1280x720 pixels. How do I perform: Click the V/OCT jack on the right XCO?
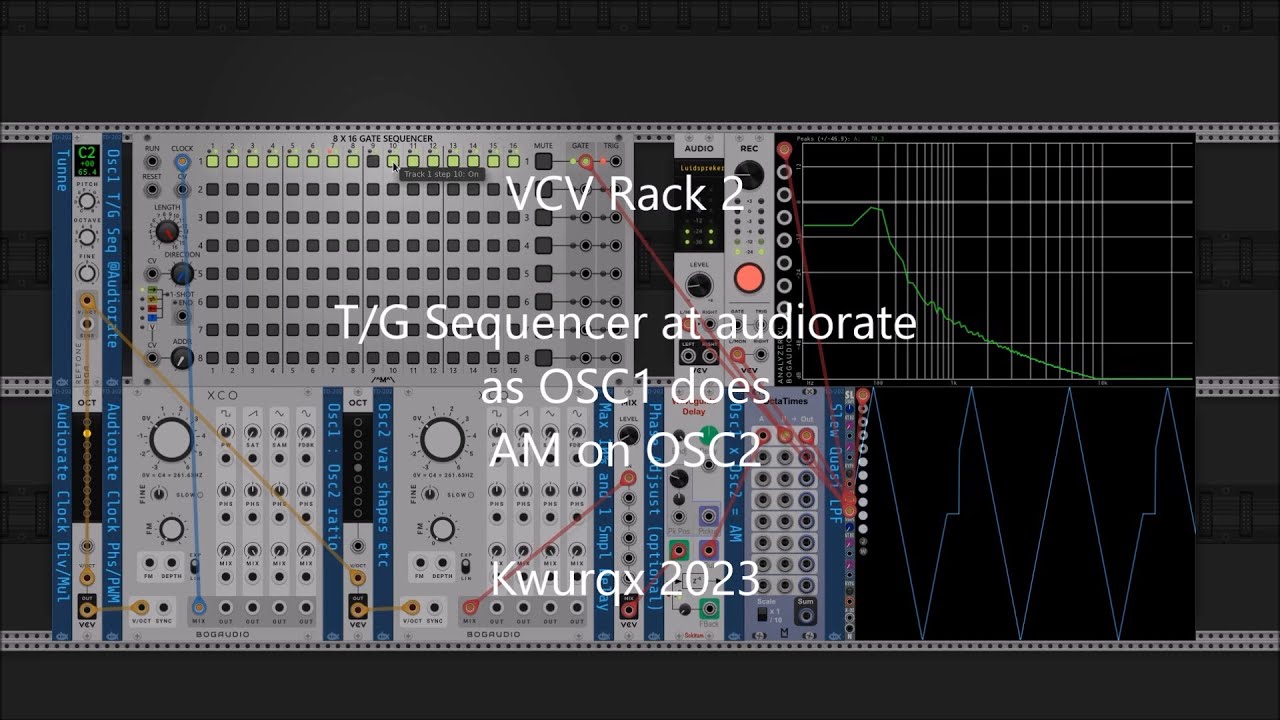pos(411,606)
